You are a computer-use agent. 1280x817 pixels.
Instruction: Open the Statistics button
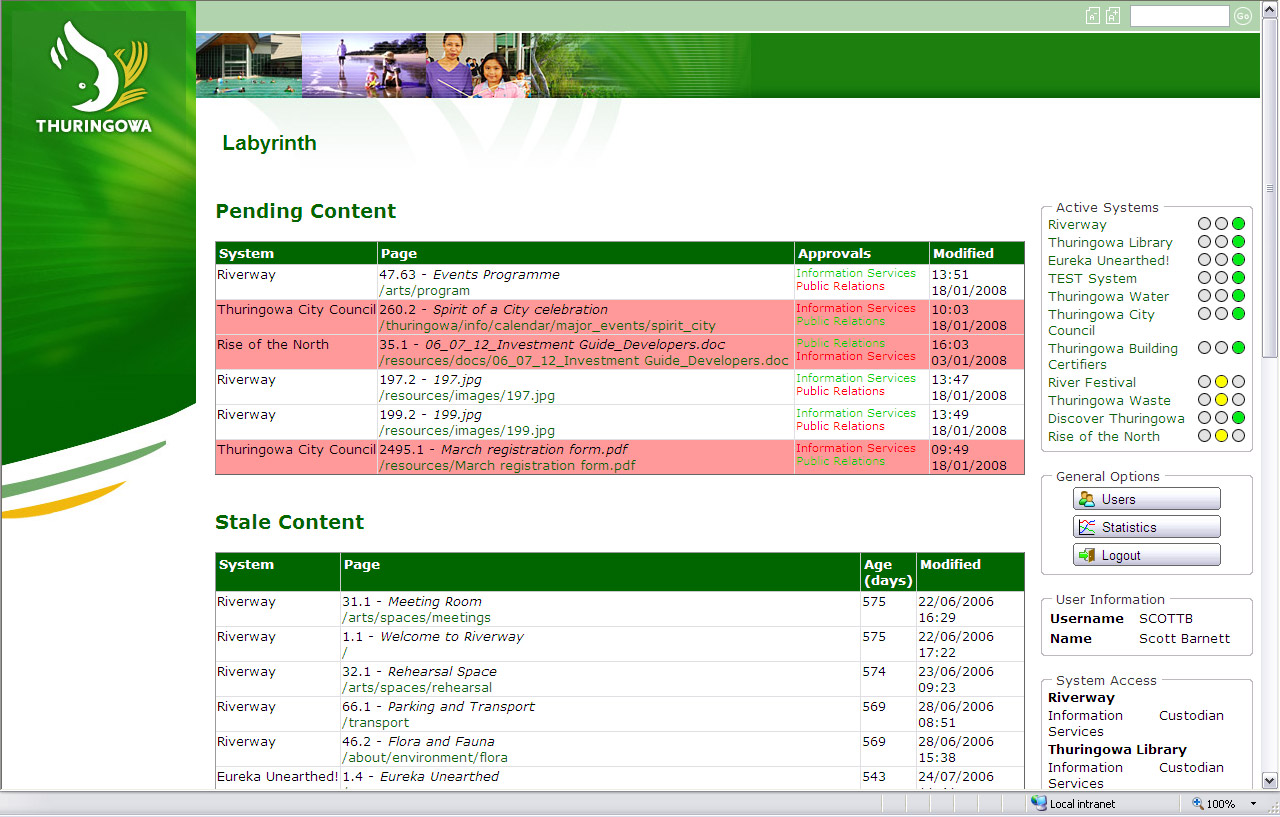click(1147, 527)
